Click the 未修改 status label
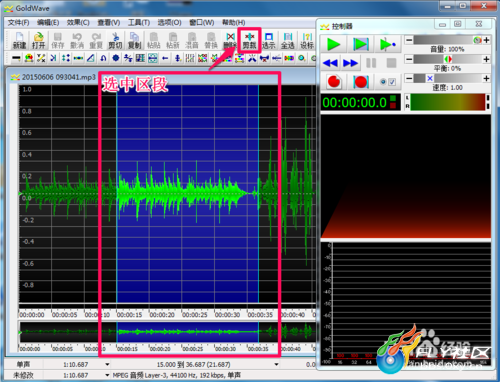500x382 pixels. (x=23, y=375)
